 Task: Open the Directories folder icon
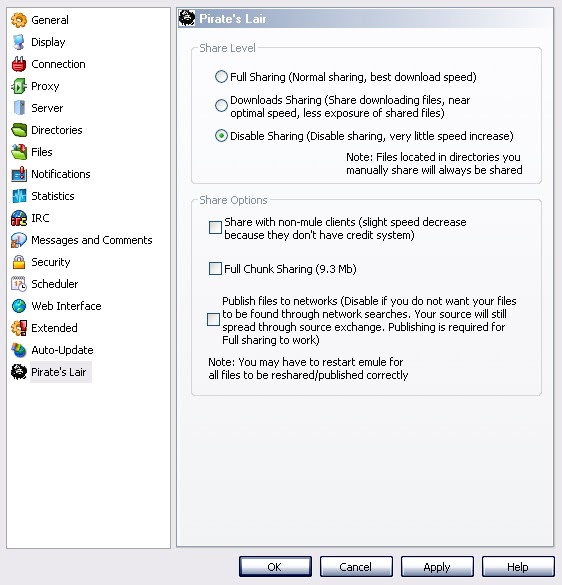coord(19,130)
